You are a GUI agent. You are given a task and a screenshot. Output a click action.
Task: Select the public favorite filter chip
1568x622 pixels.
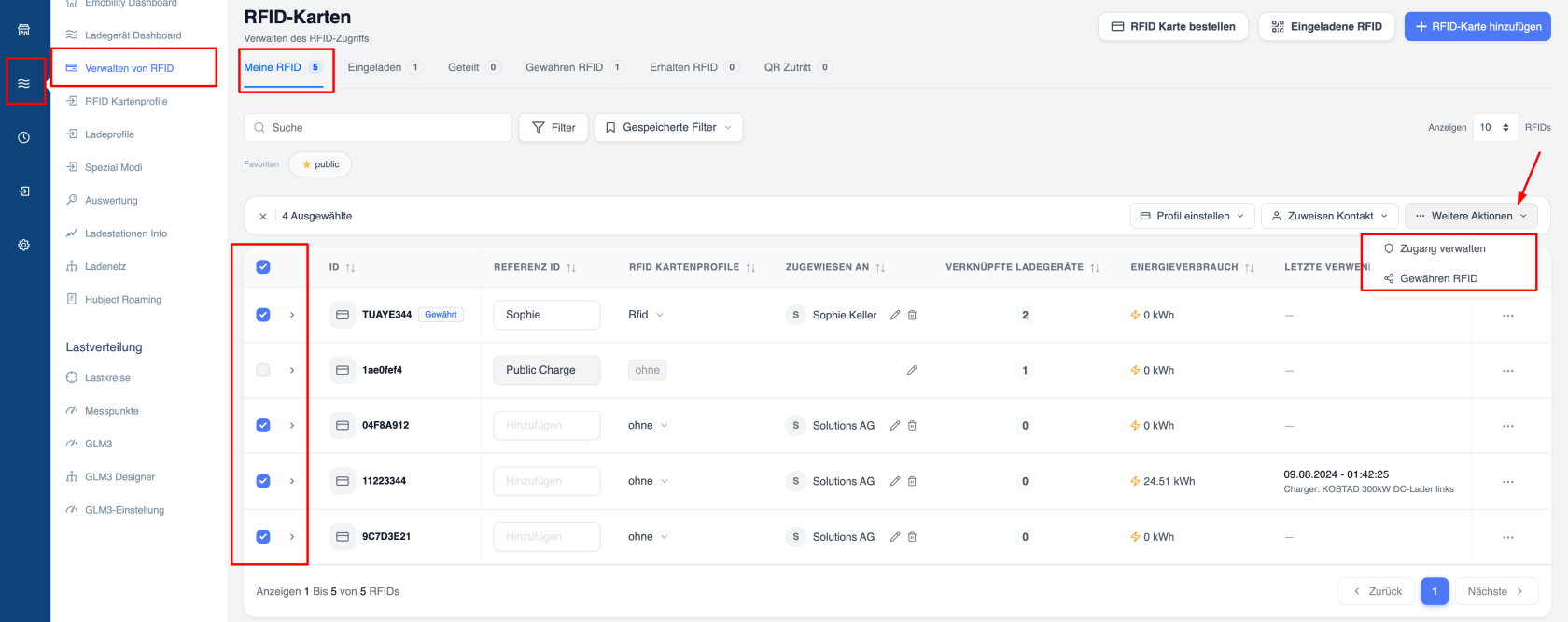[320, 164]
